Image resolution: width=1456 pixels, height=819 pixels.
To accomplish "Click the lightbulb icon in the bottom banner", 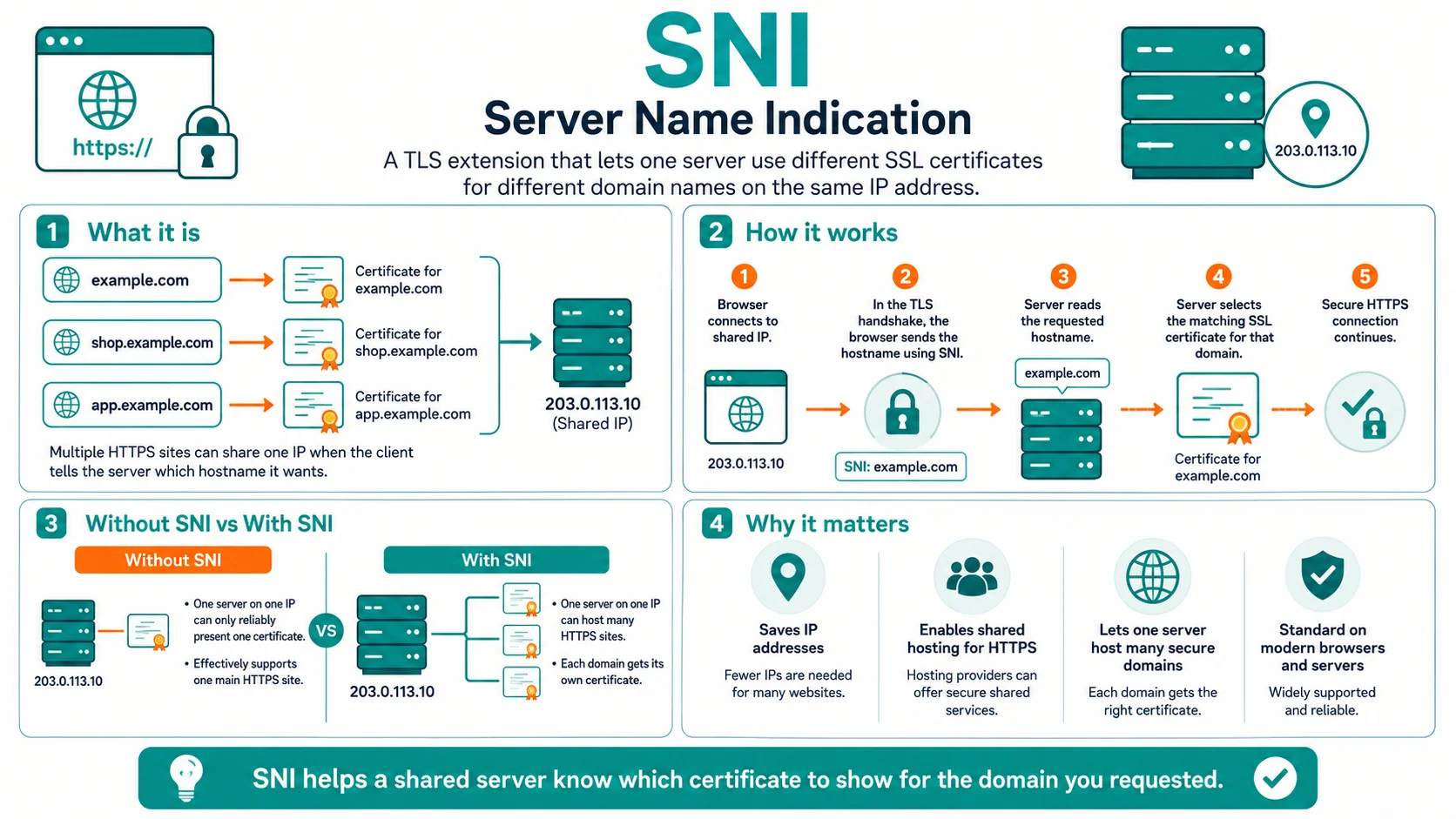I will coord(185,777).
